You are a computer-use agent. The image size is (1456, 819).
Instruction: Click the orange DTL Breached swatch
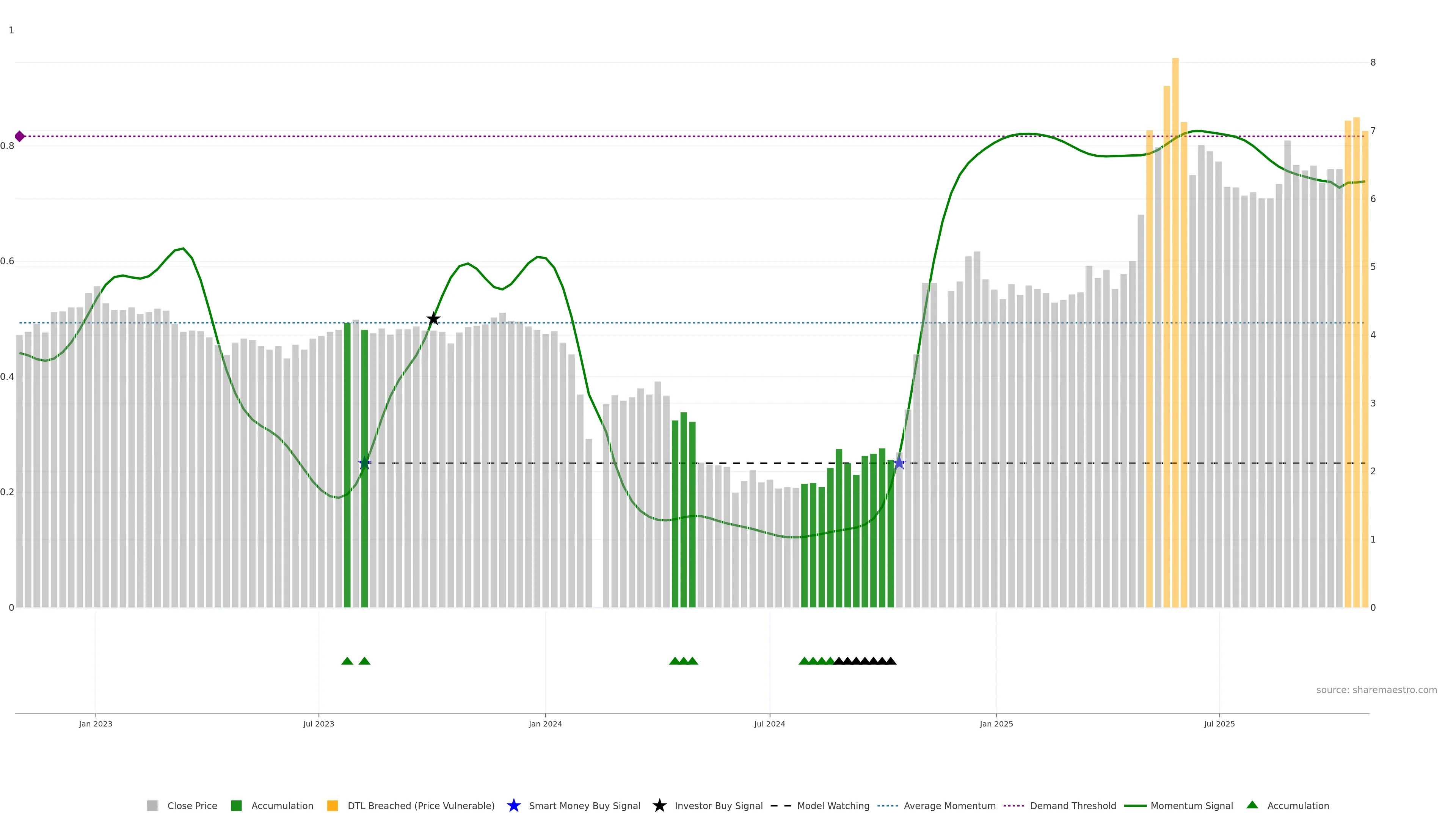[x=333, y=805]
